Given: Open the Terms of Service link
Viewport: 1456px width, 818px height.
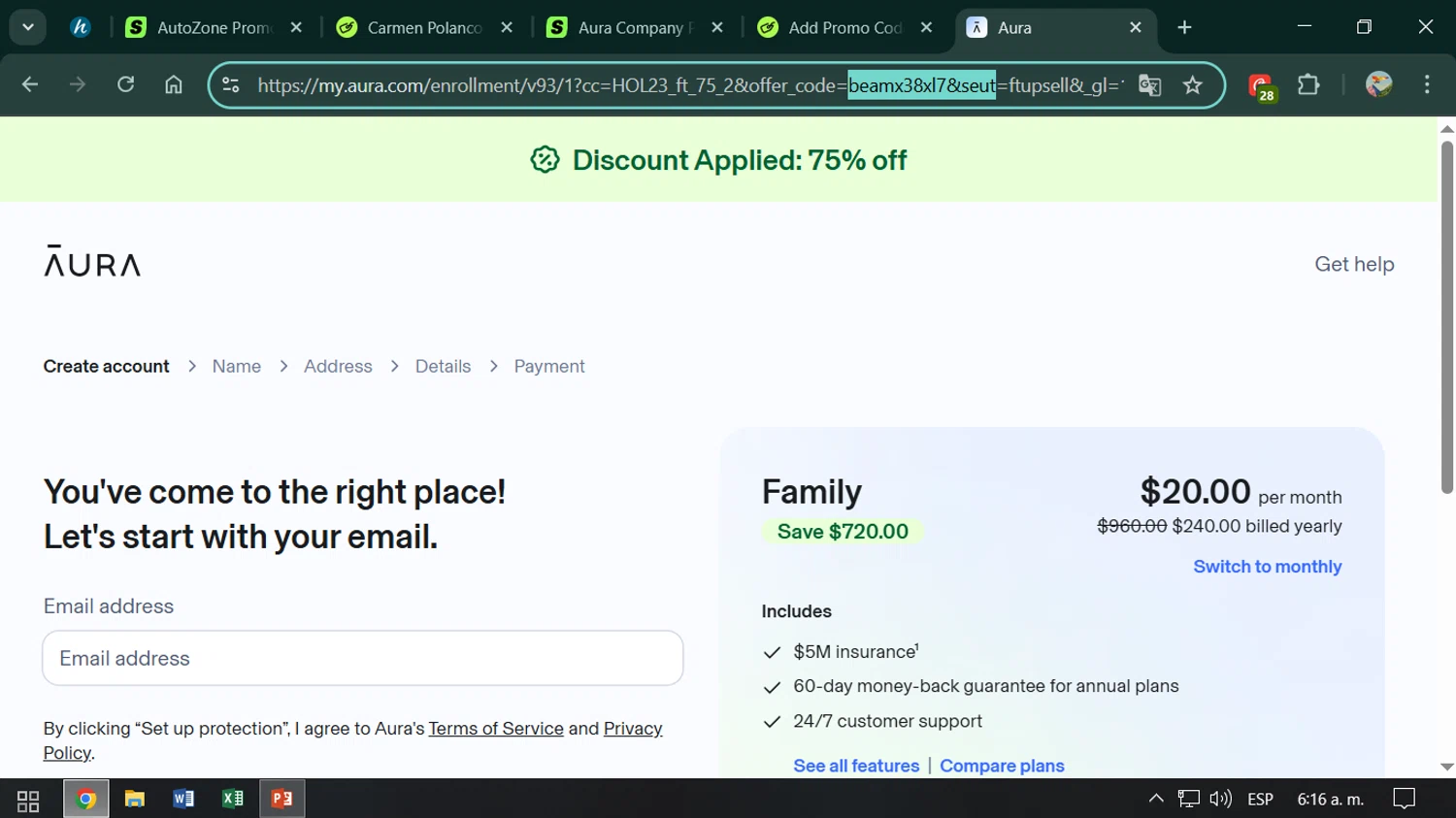Looking at the screenshot, I should click(x=496, y=729).
